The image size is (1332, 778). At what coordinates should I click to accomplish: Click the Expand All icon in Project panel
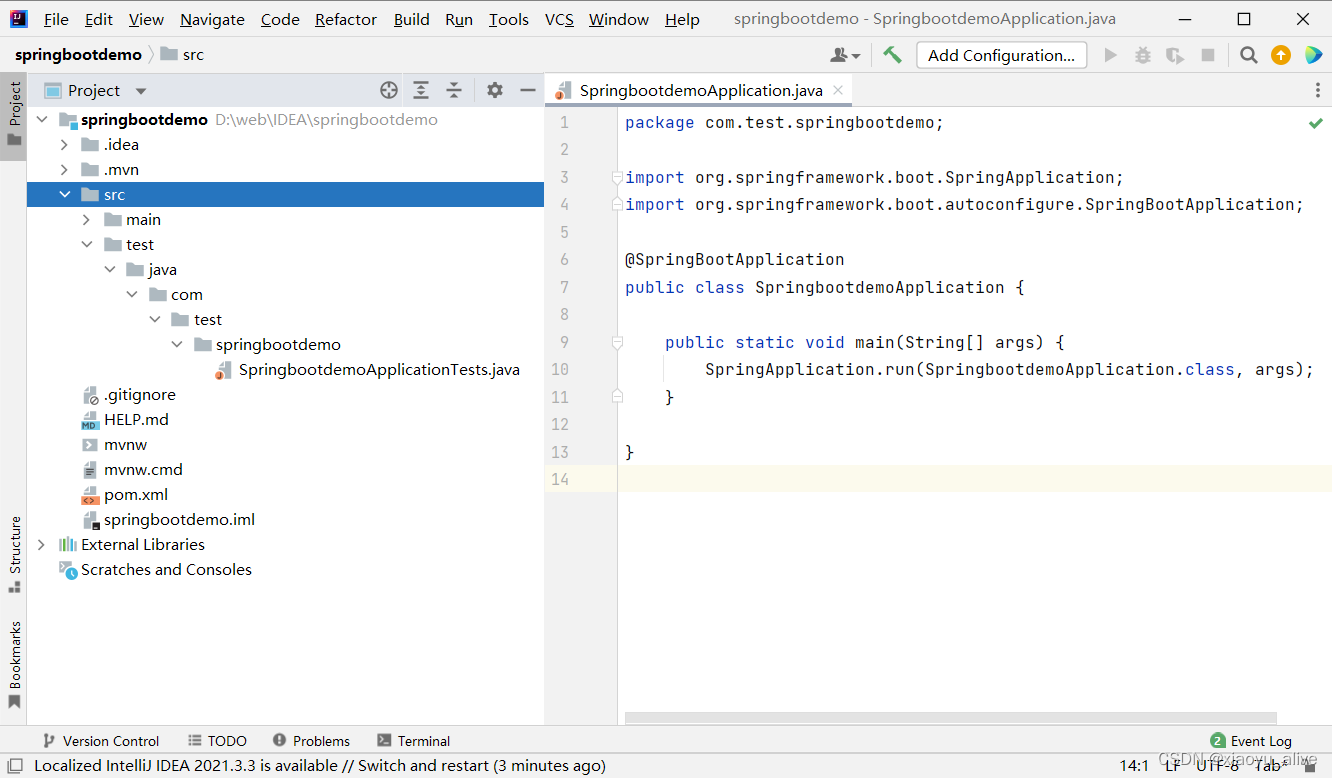pos(421,90)
